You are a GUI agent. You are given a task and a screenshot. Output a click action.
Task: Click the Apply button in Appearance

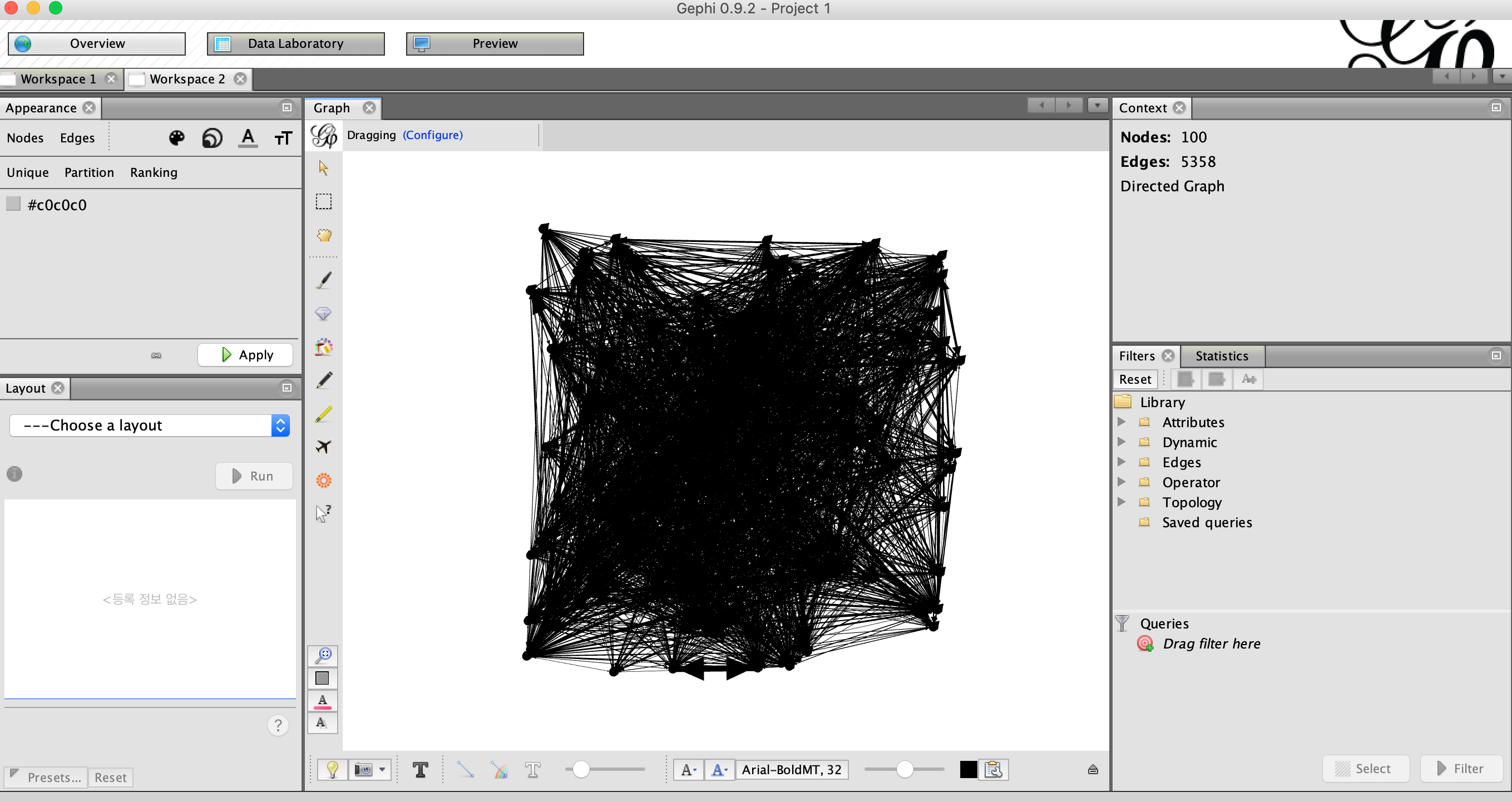[246, 355]
